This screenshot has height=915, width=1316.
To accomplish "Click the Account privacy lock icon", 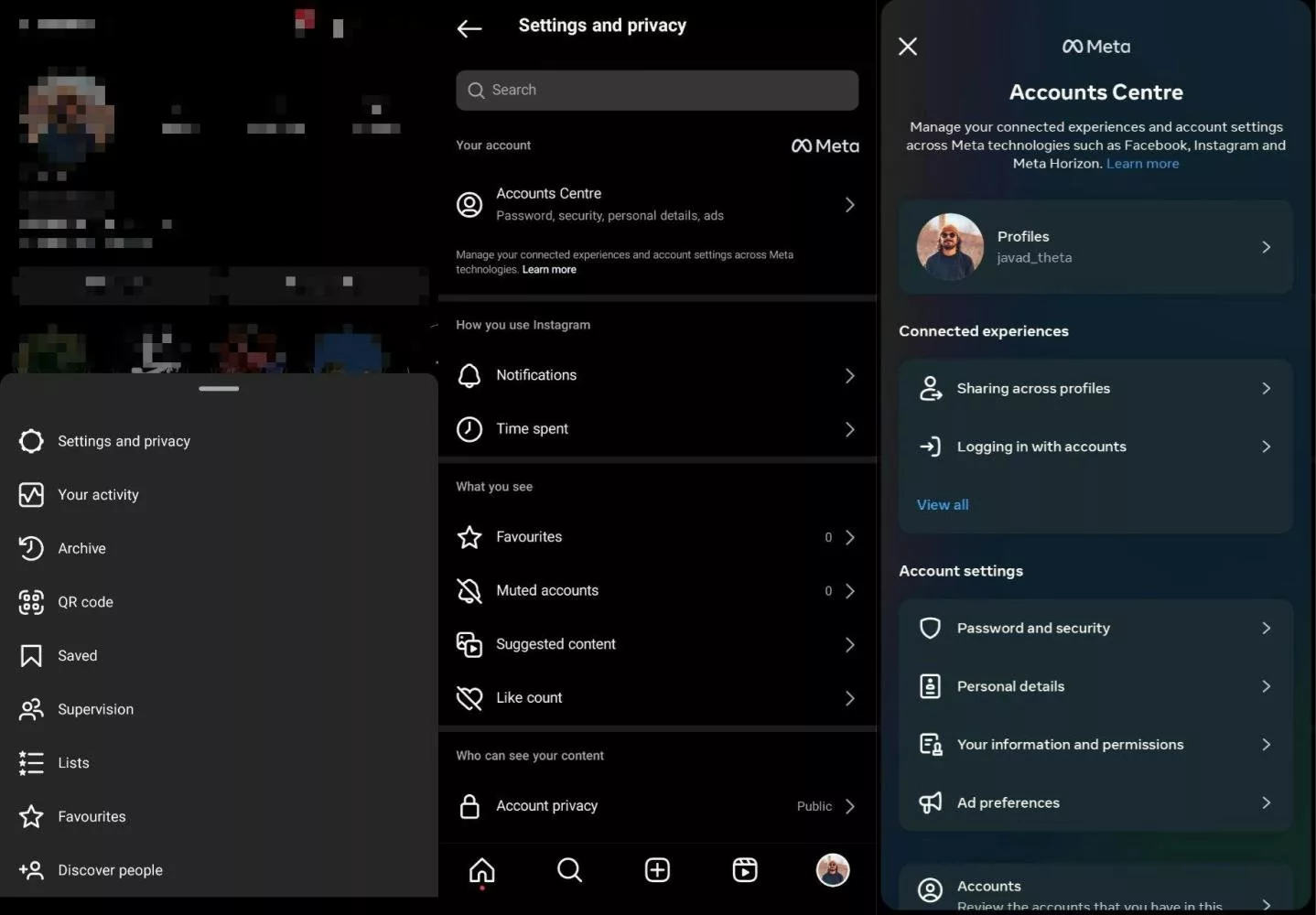I will pos(469,806).
